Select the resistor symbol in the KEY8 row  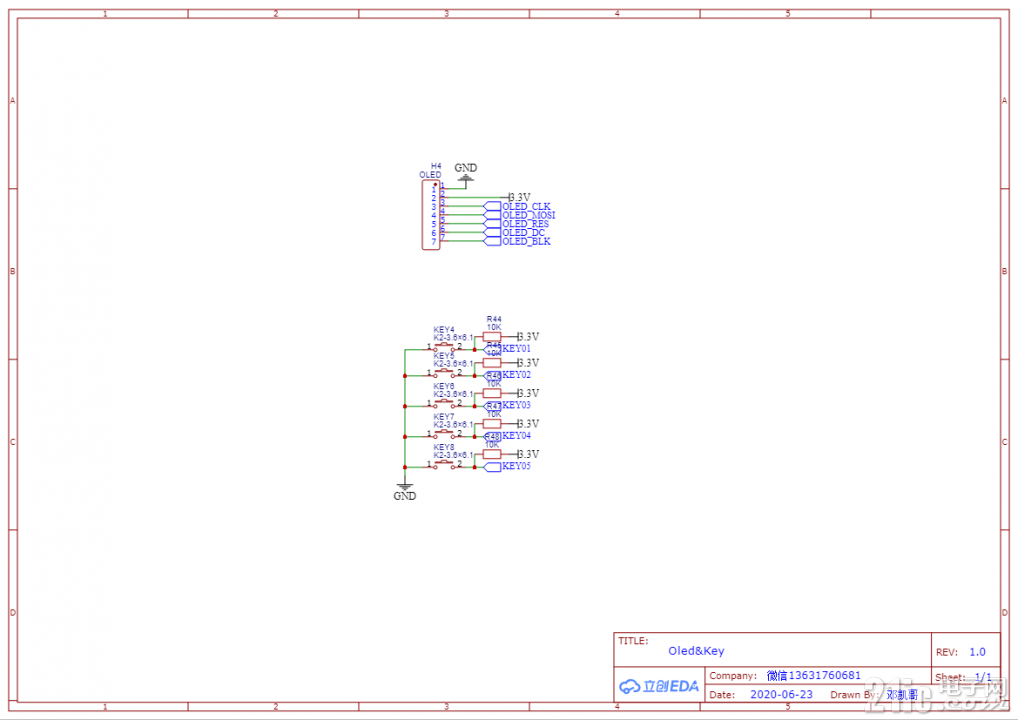[492, 454]
